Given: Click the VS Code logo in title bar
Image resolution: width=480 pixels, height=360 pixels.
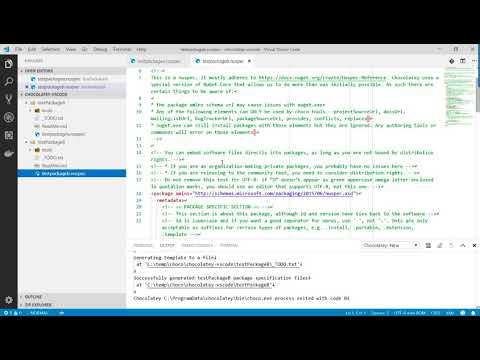Looking at the screenshot, I should (6, 49).
